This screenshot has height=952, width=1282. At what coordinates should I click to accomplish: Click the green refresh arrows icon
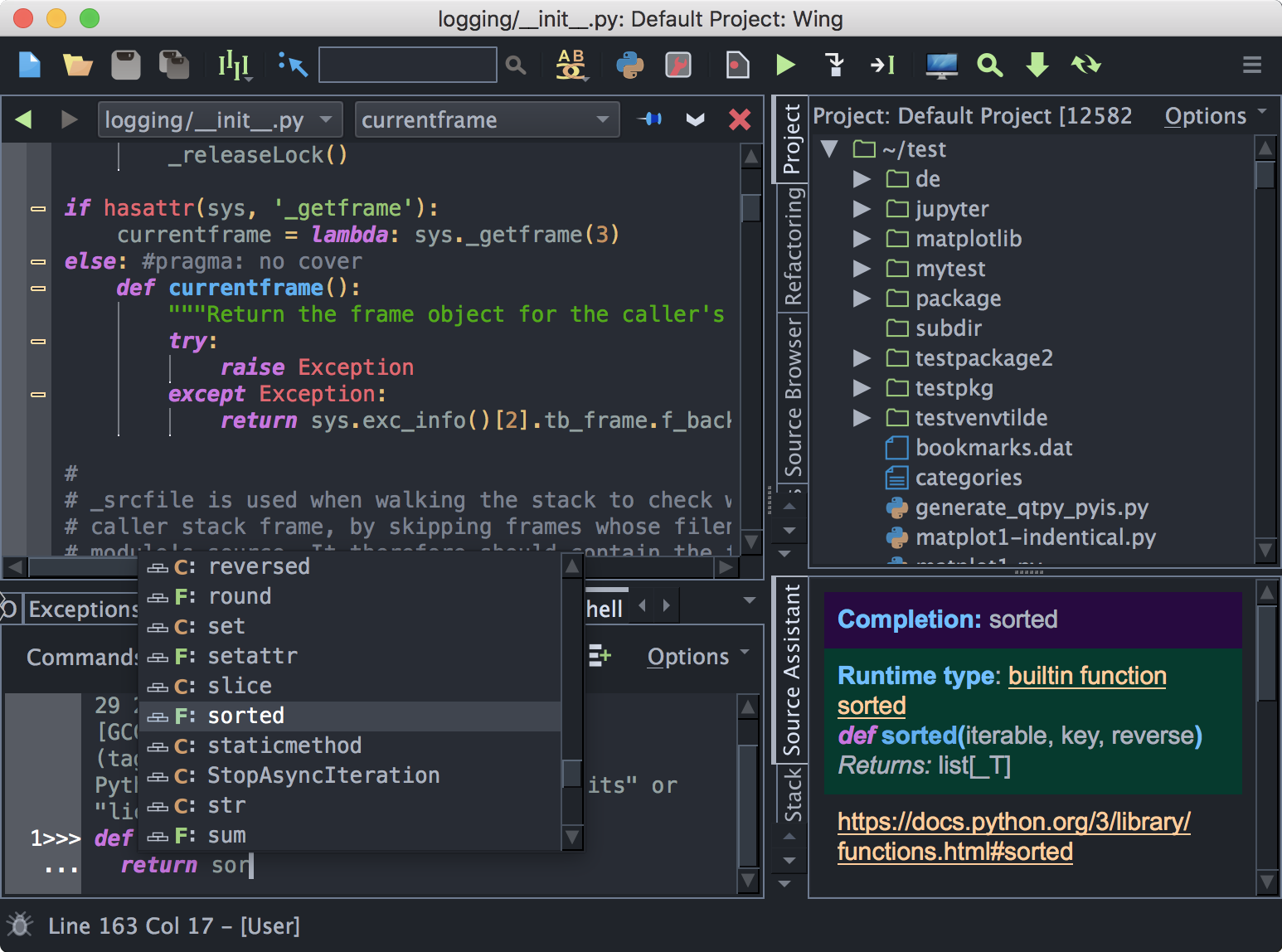[x=1085, y=65]
